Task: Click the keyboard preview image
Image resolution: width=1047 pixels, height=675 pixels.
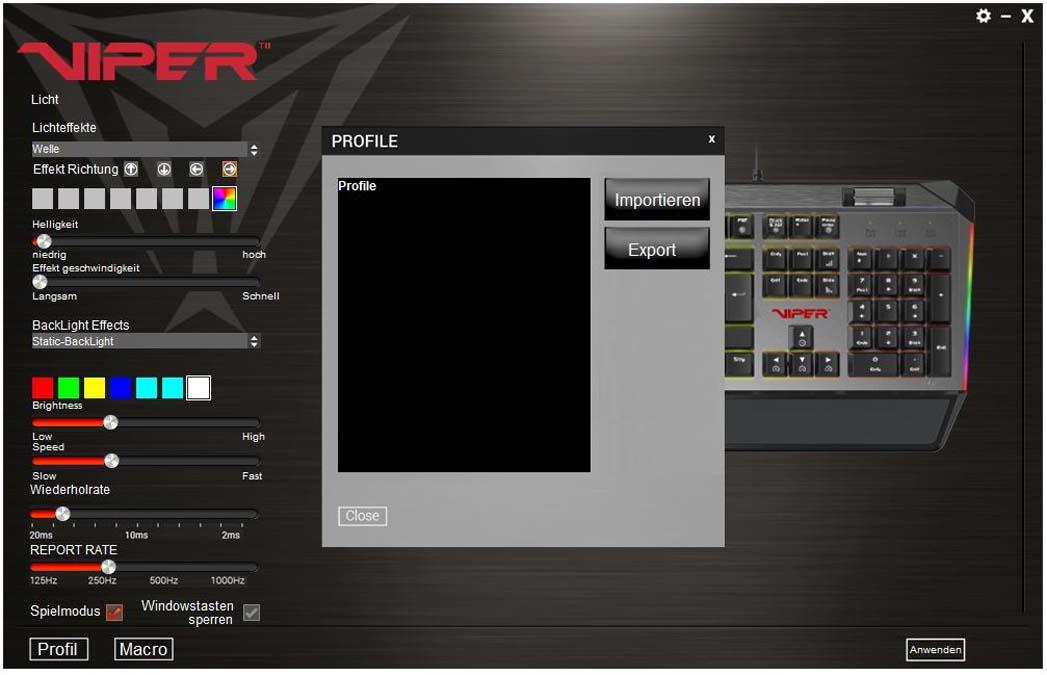Action: click(x=848, y=314)
